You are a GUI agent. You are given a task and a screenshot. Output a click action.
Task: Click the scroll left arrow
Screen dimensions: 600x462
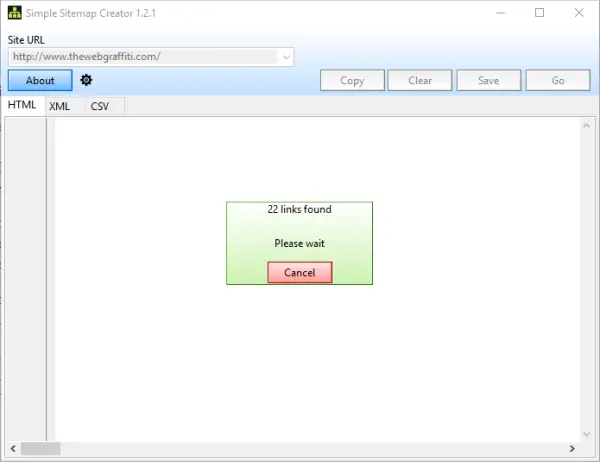[13, 449]
